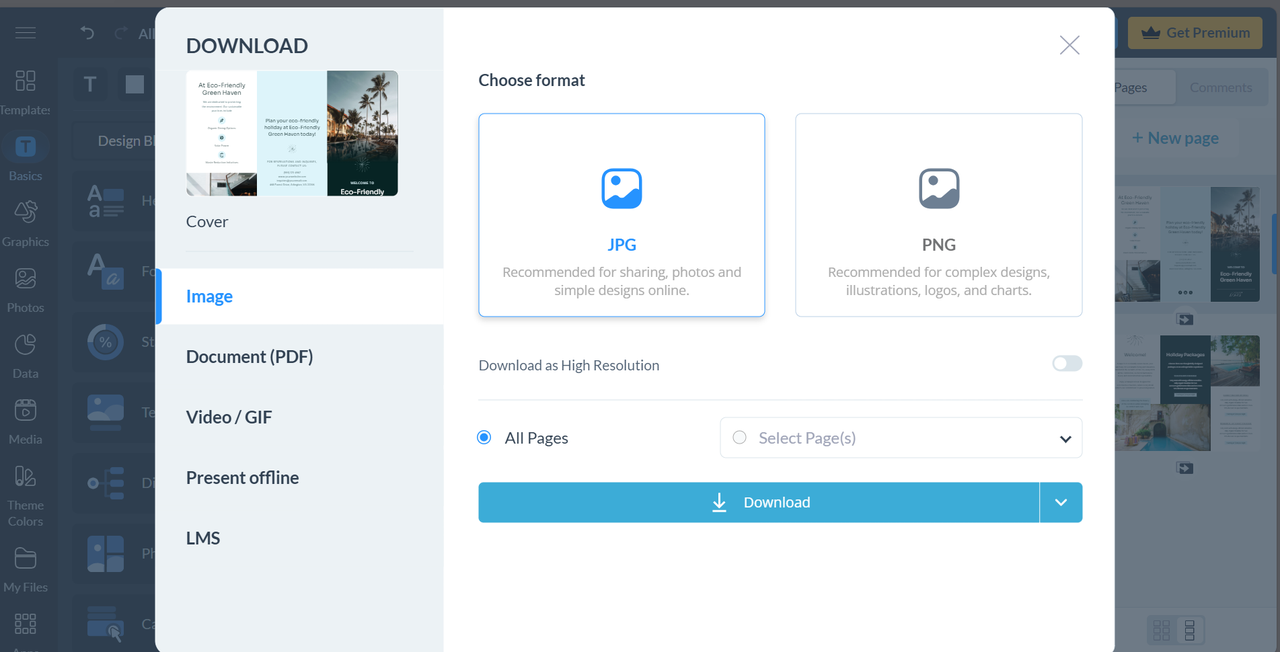Click the Redo arrow icon

point(120,33)
